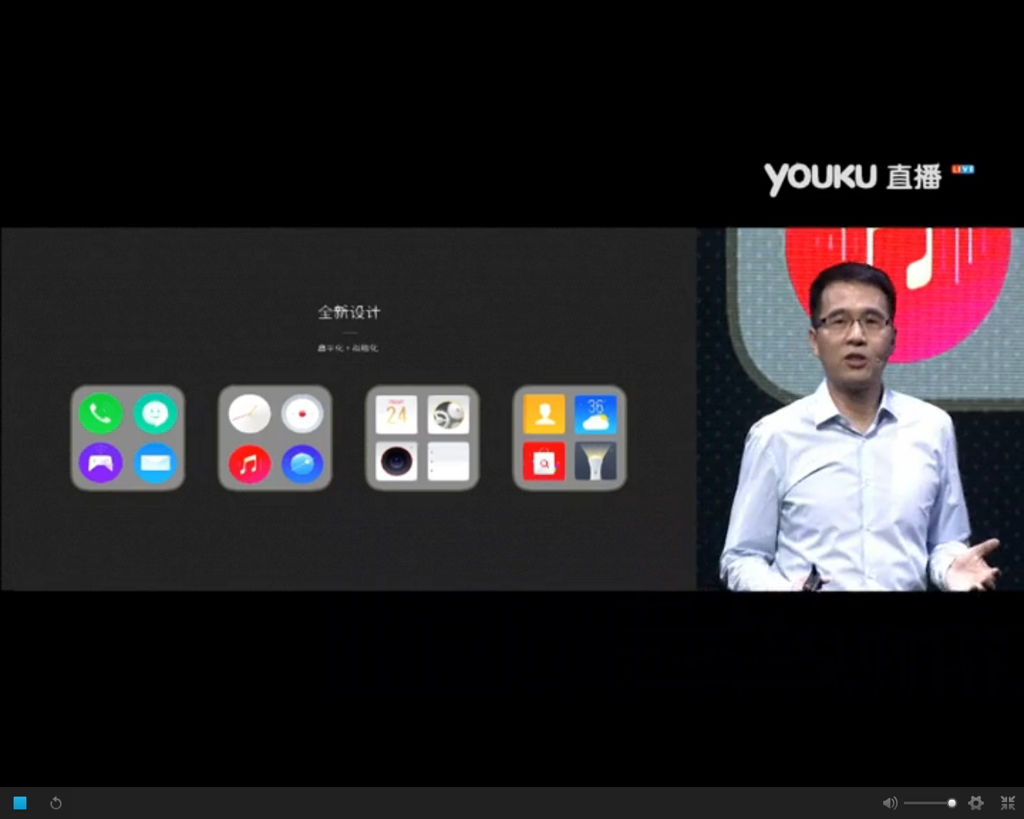Click the Weather icon showing 36
1024x819 pixels.
(596, 413)
